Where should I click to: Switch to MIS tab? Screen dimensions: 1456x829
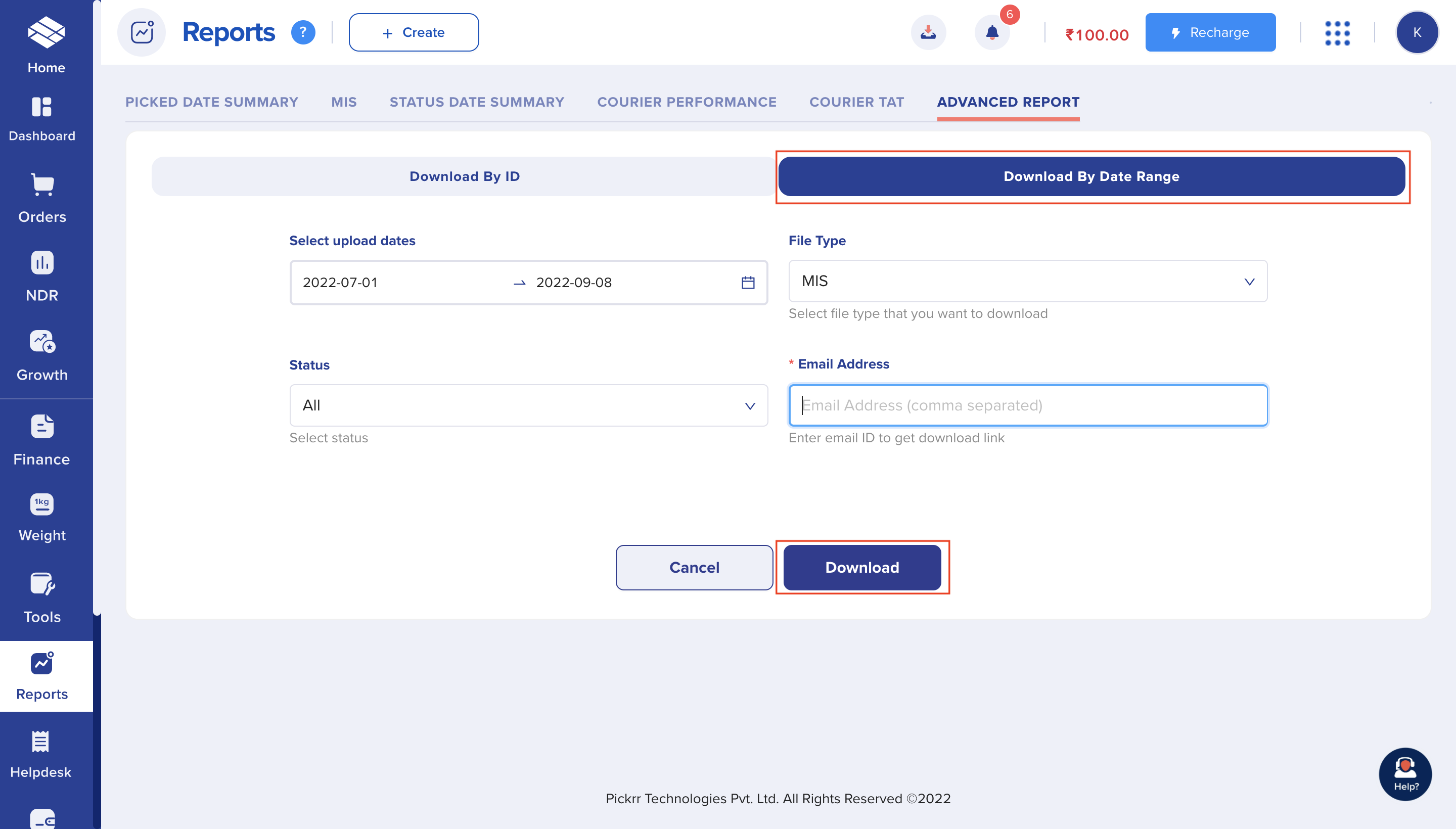coord(344,101)
